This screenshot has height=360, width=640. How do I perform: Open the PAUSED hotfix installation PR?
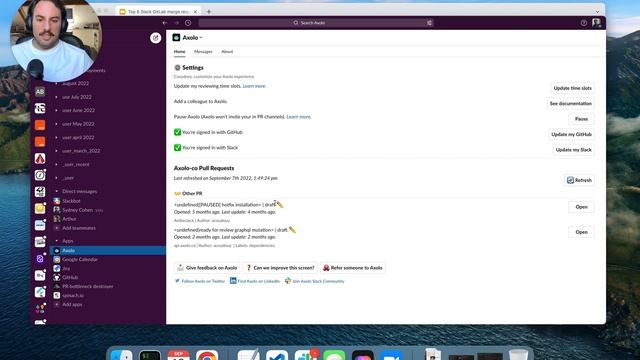pos(581,207)
